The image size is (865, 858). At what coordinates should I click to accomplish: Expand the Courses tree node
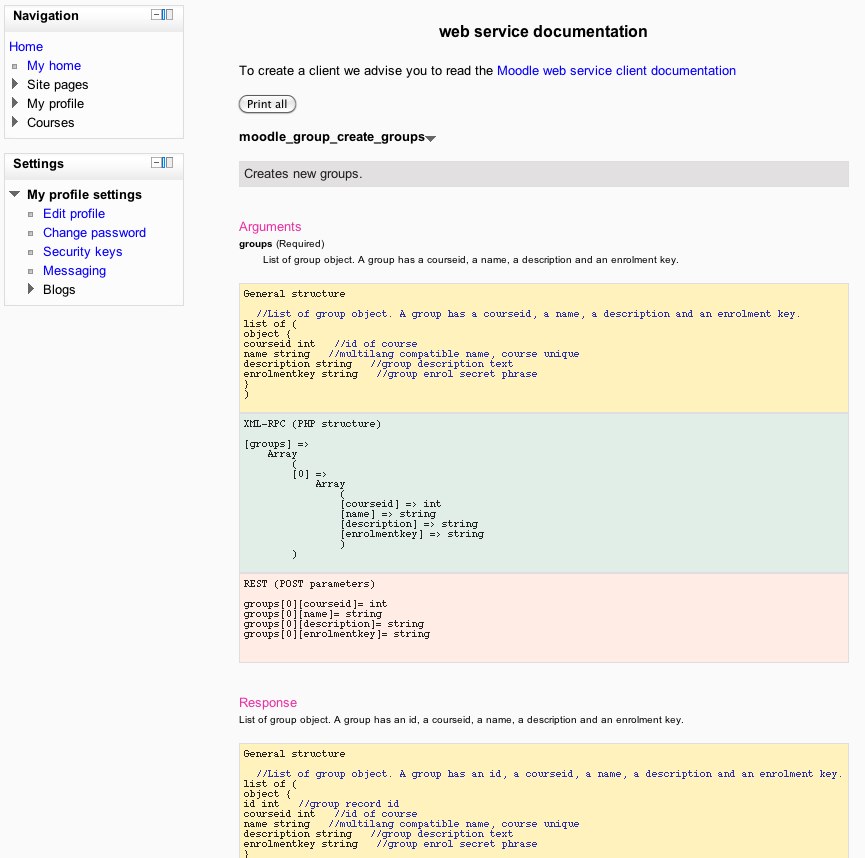point(15,123)
